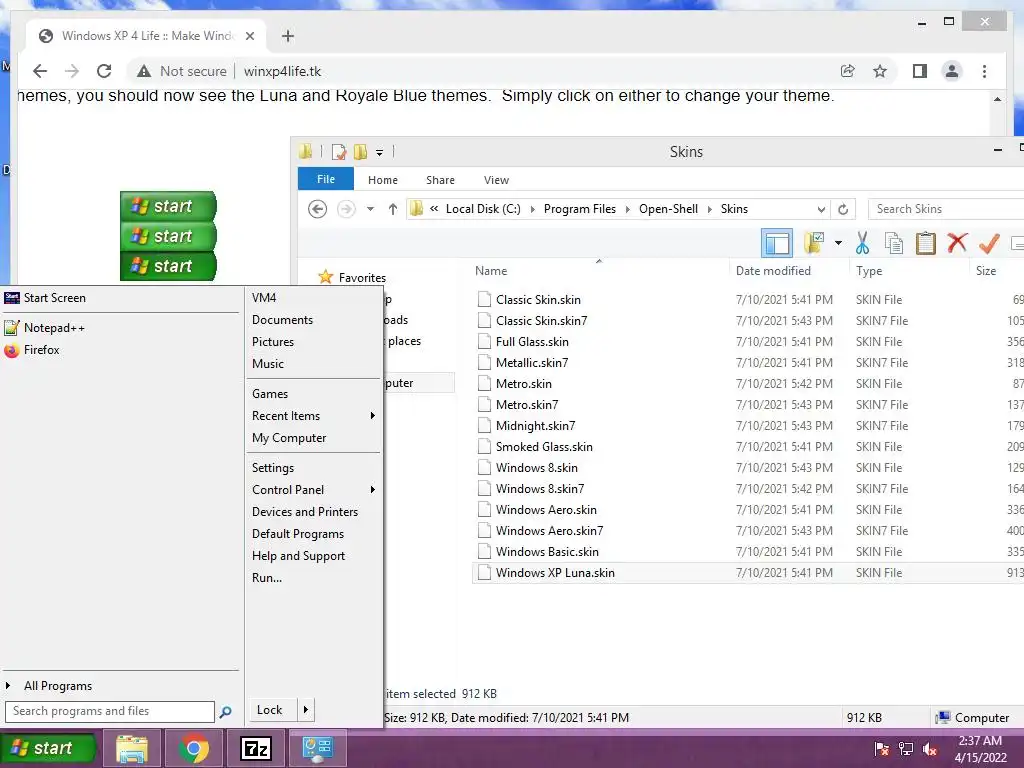Screen dimensions: 1024x768
Task: Open the Chrome share page icon
Action: click(848, 71)
